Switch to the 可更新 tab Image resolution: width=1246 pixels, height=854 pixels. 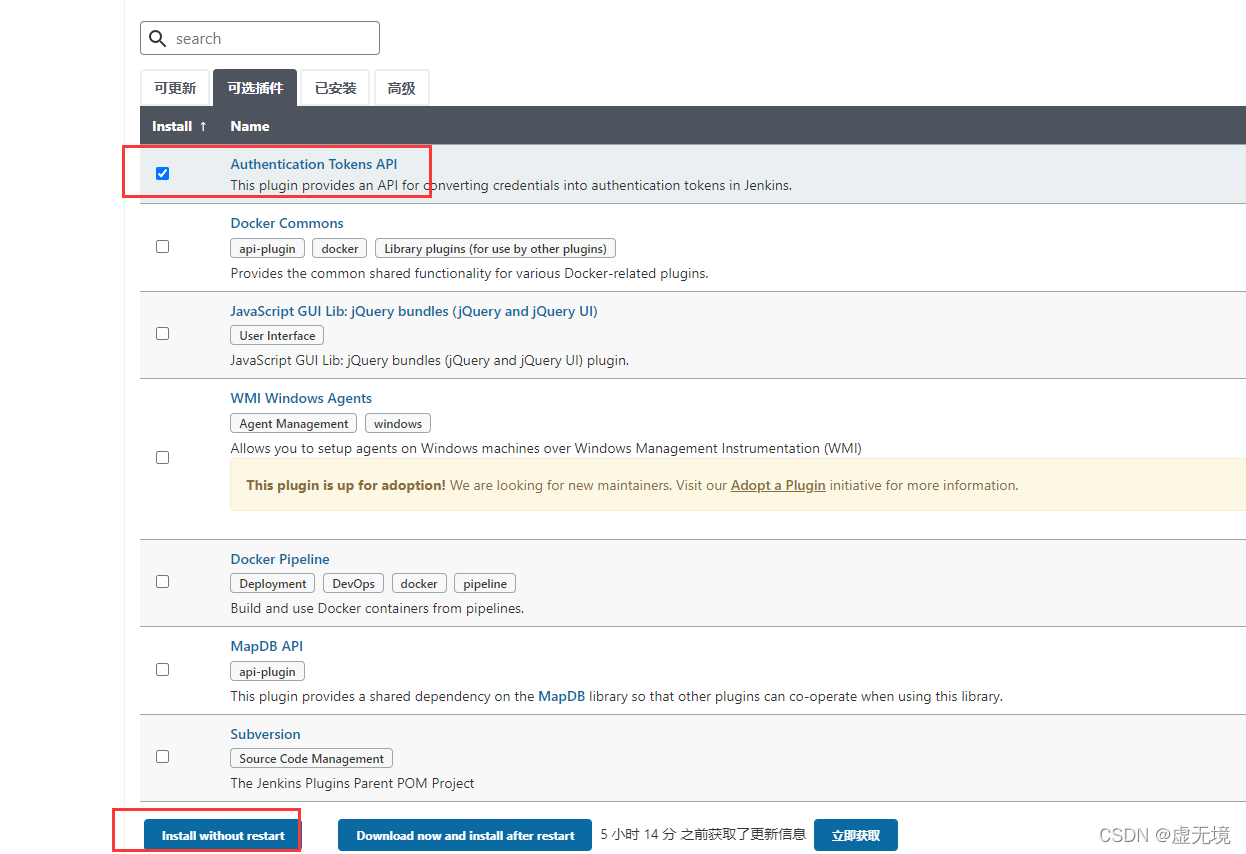tap(175, 88)
